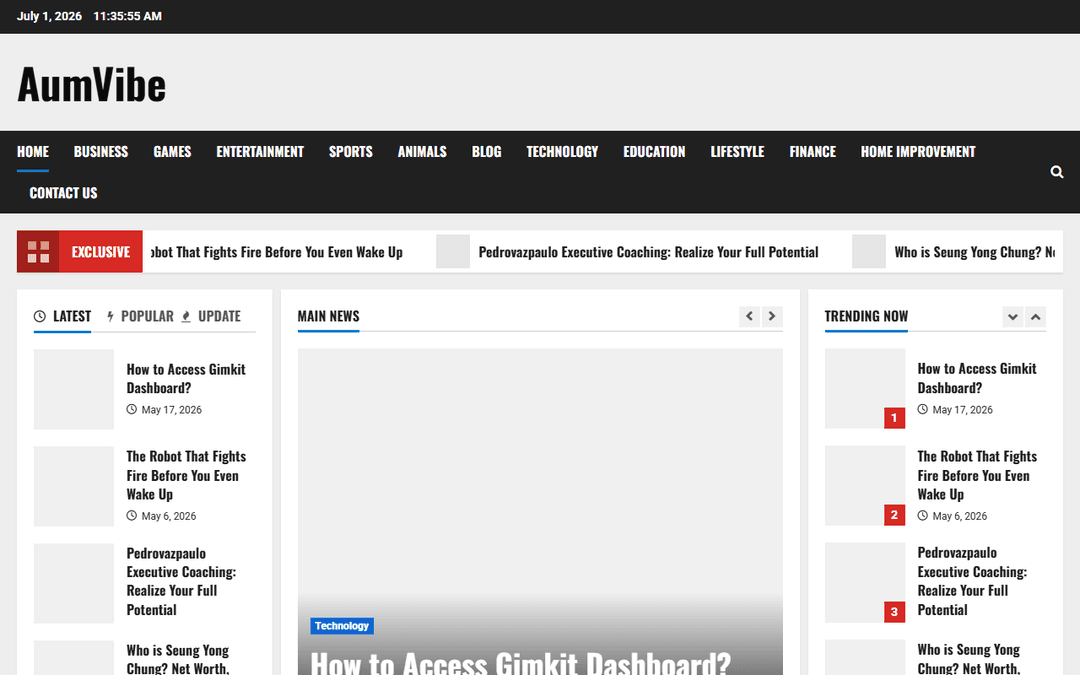Open the Lifestyle menu item
This screenshot has width=1080, height=675.
[737, 152]
